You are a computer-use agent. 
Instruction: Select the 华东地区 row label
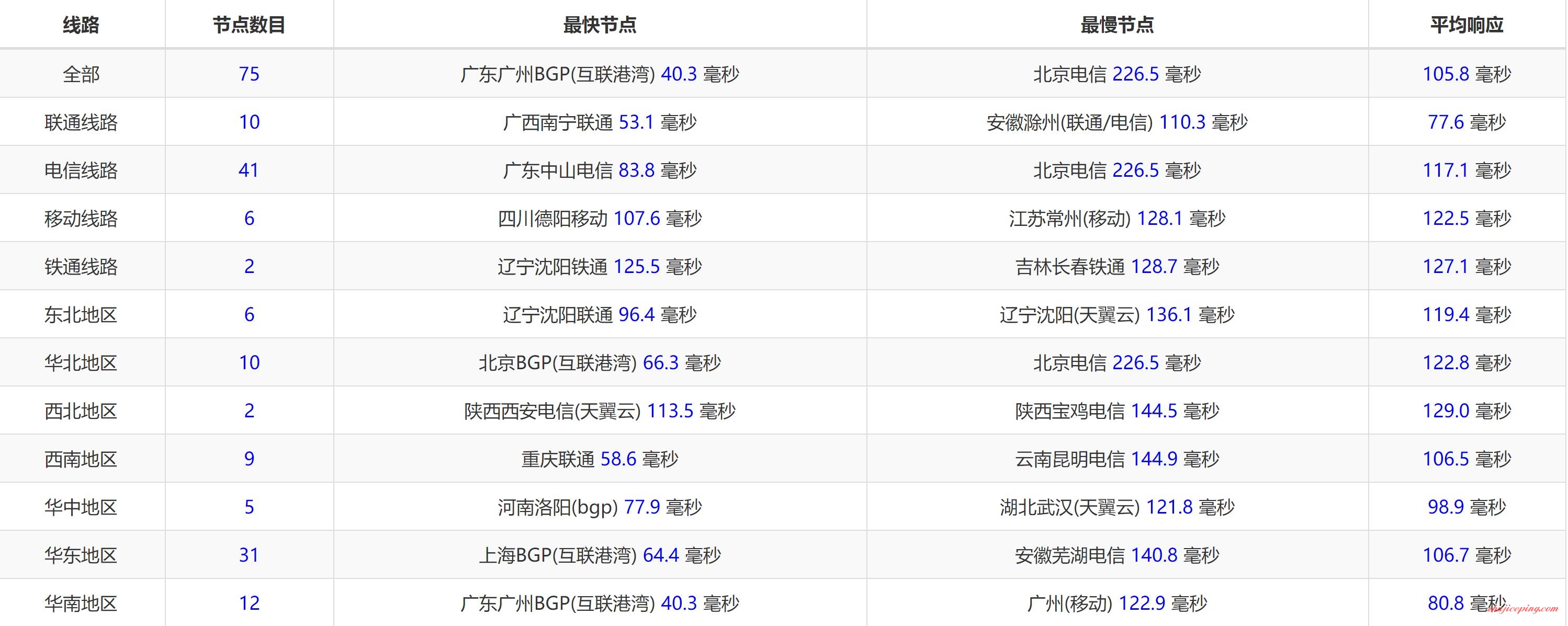[81, 555]
